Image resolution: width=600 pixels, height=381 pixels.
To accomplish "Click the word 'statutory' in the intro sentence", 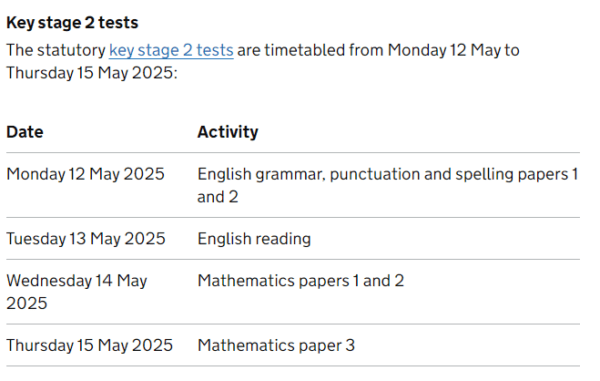I will coord(71,50).
